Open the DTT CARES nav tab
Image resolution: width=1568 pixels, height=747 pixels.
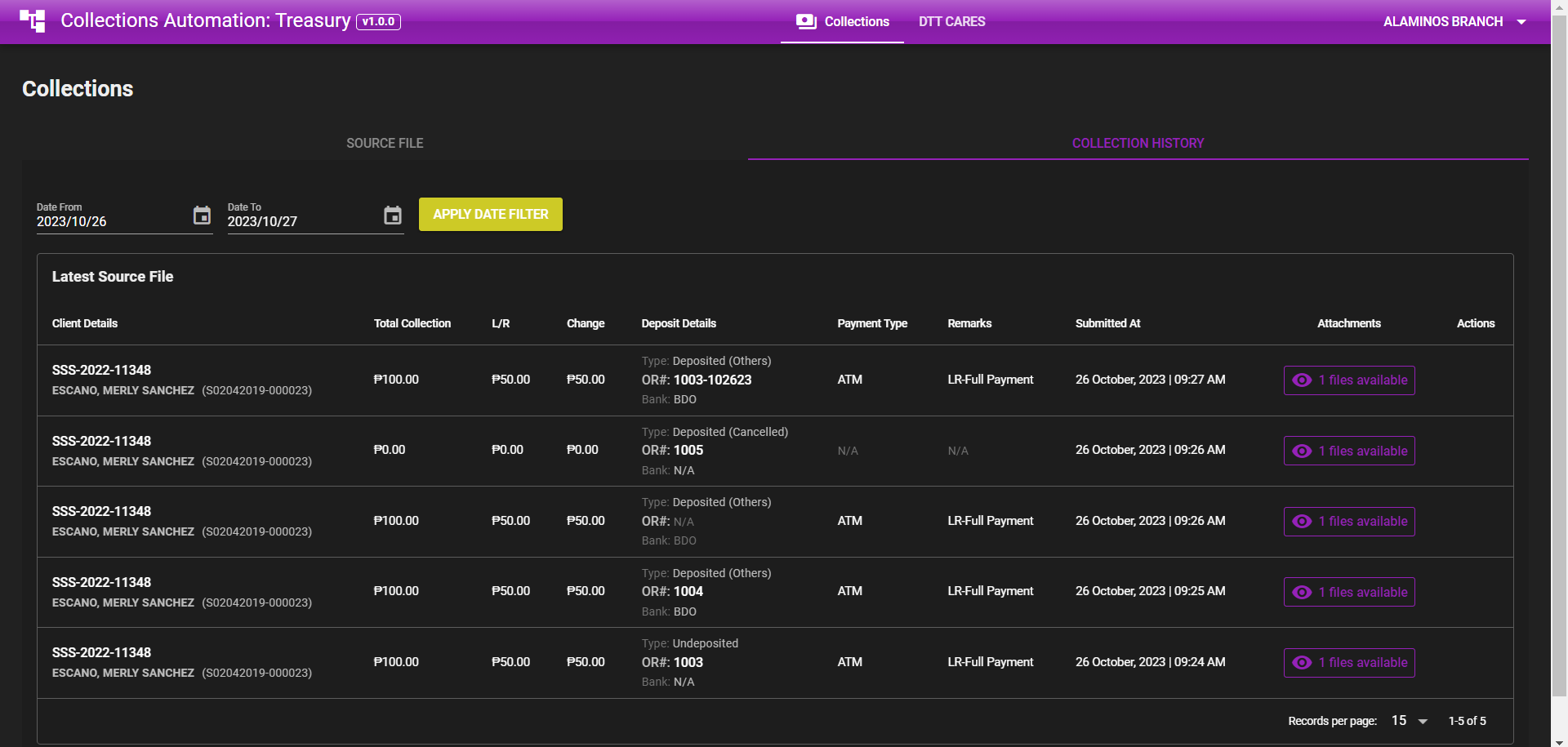(952, 22)
